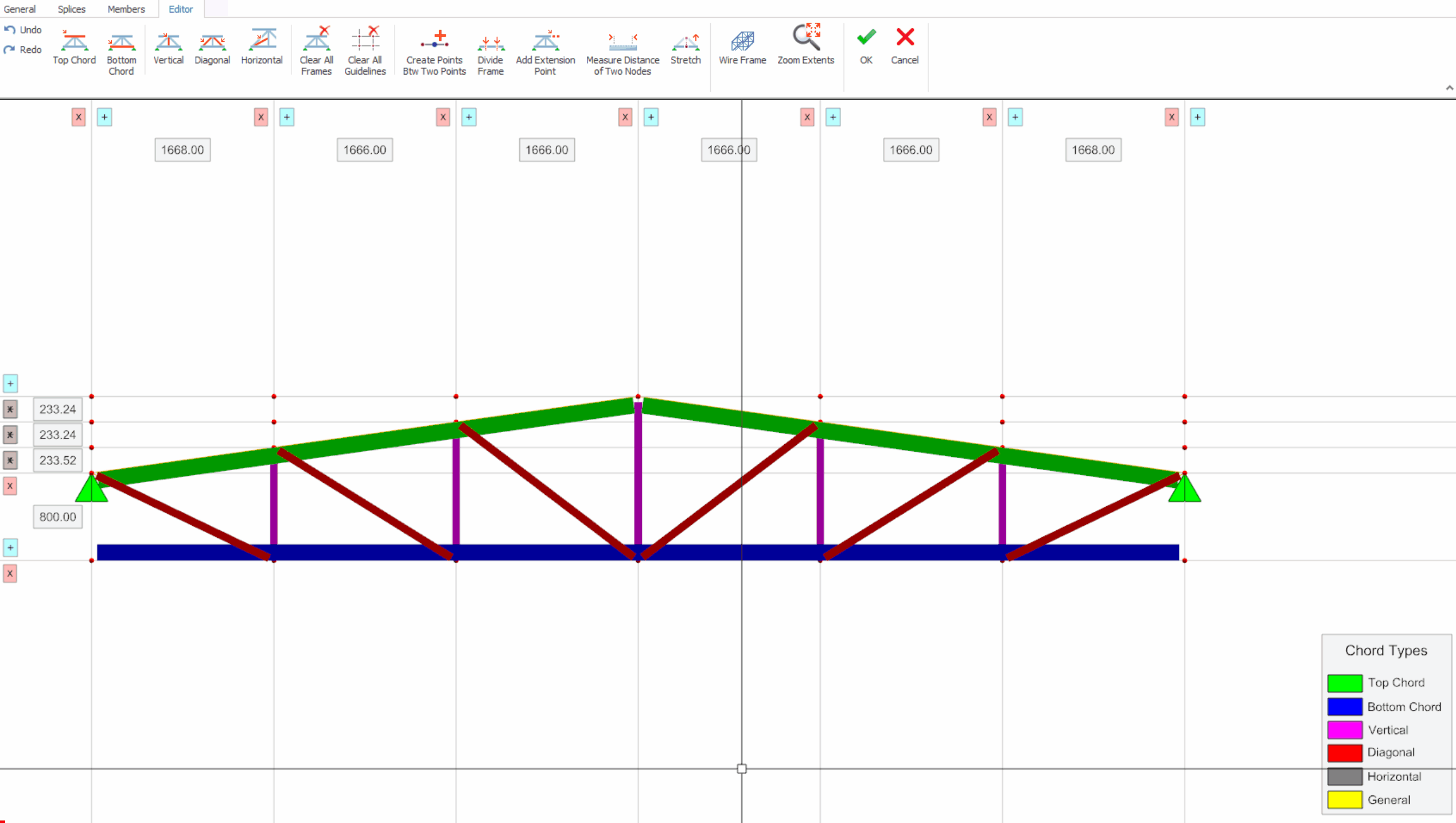Select the Stretch tool

point(686,47)
